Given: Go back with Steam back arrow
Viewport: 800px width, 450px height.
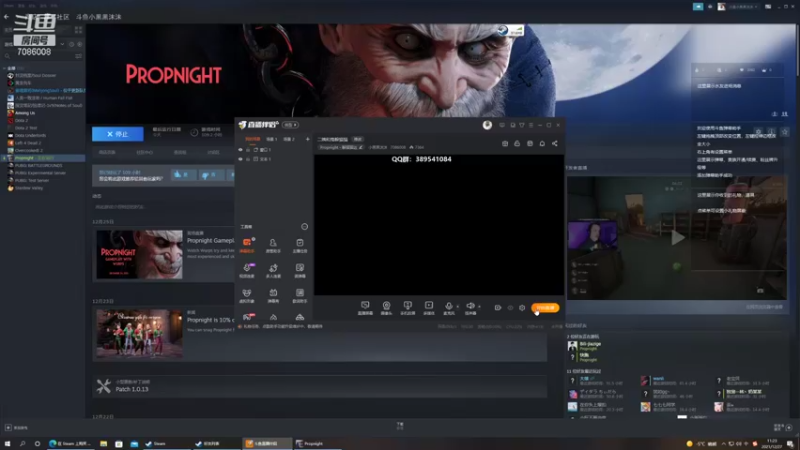Looking at the screenshot, I should (6, 17).
